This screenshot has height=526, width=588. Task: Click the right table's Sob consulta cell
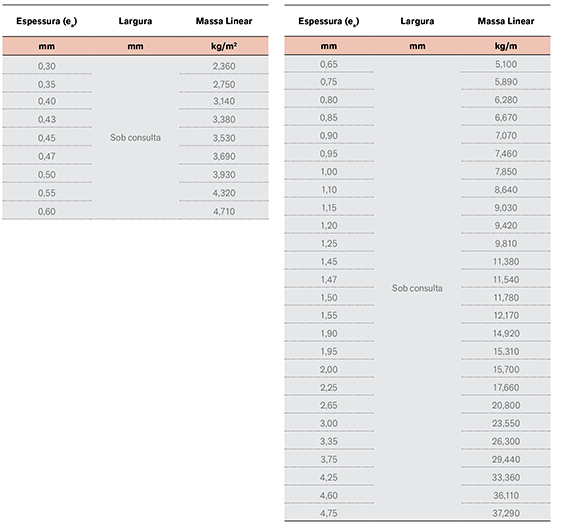point(417,288)
